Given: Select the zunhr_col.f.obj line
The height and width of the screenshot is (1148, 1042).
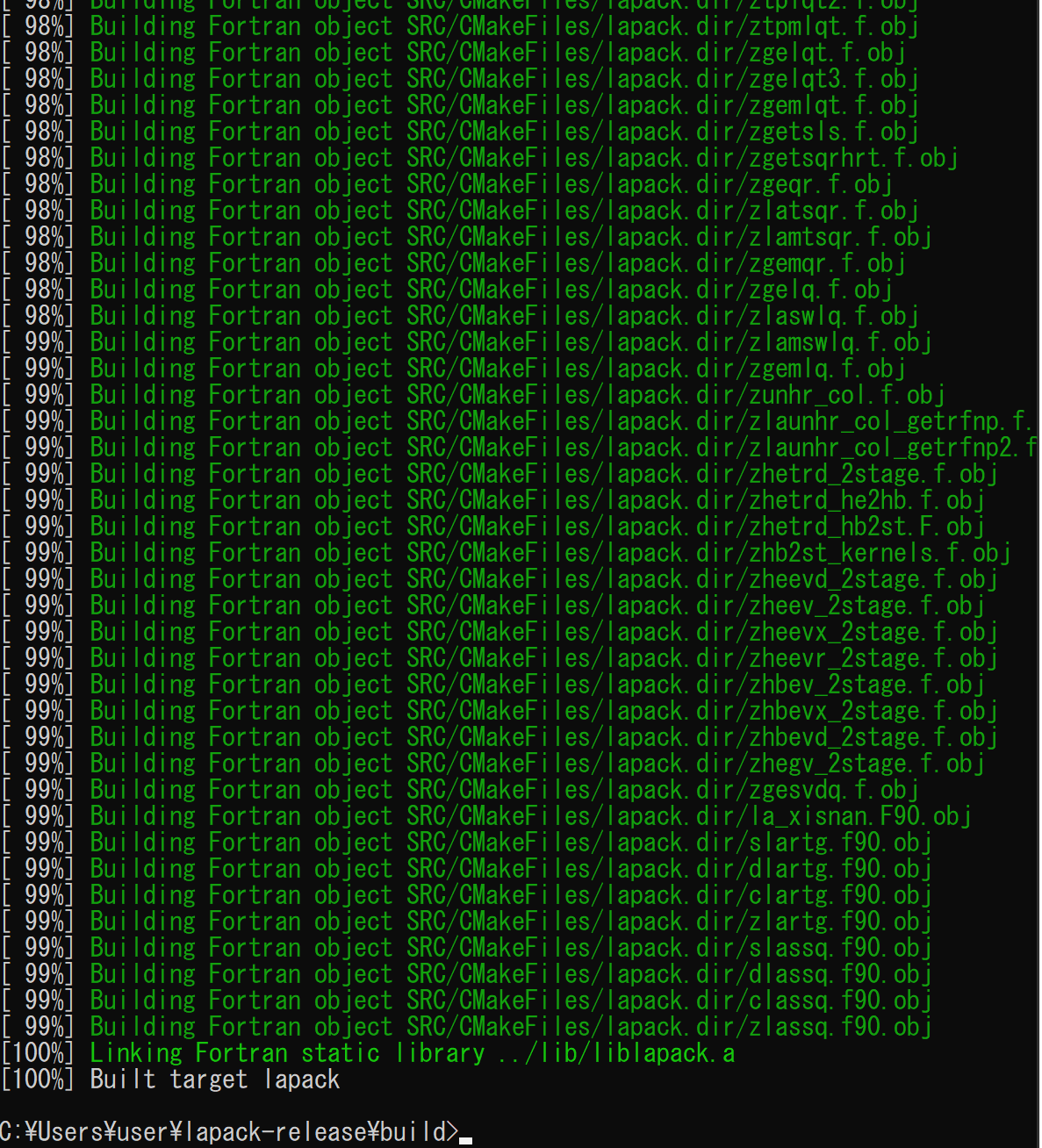Looking at the screenshot, I should coord(473,395).
